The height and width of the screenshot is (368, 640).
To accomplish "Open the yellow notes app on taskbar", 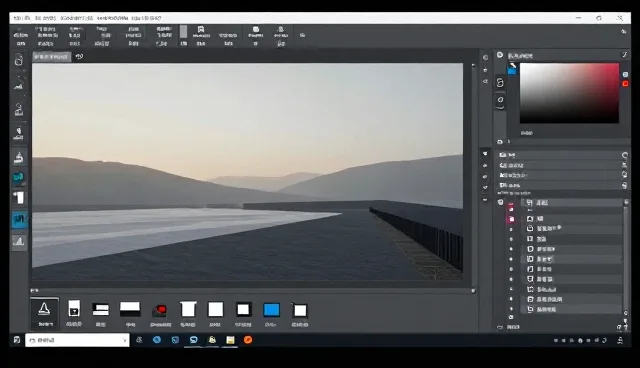I will (x=230, y=340).
